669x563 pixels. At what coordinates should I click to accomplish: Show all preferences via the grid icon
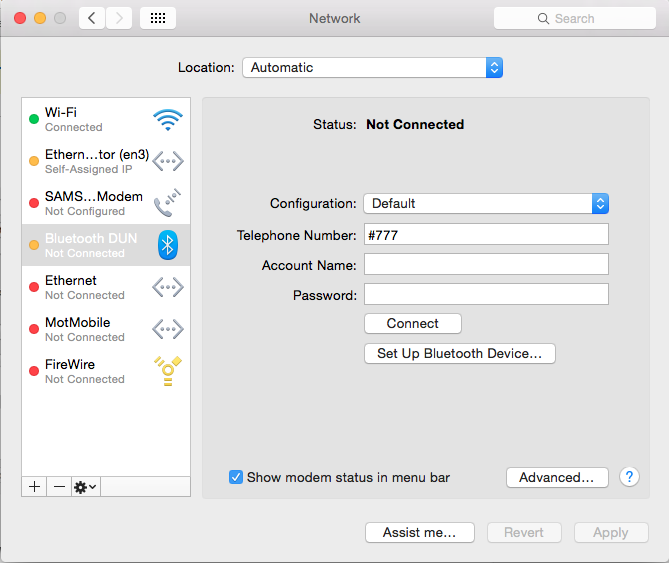158,18
